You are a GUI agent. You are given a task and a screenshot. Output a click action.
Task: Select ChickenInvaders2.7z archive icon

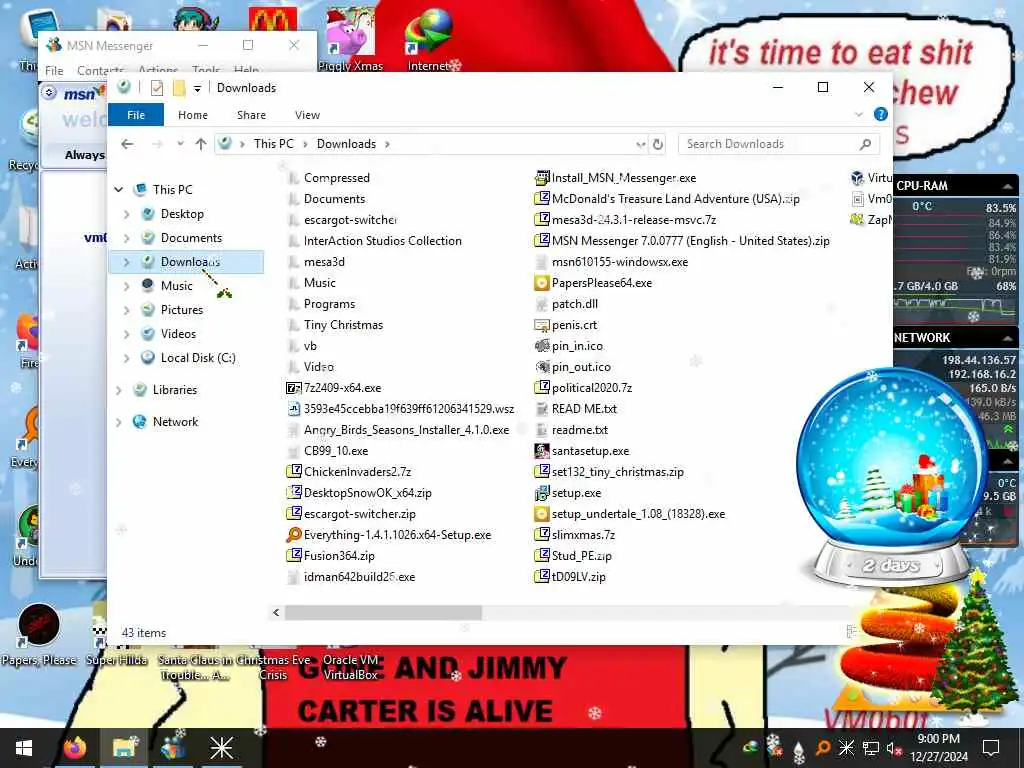click(x=293, y=472)
